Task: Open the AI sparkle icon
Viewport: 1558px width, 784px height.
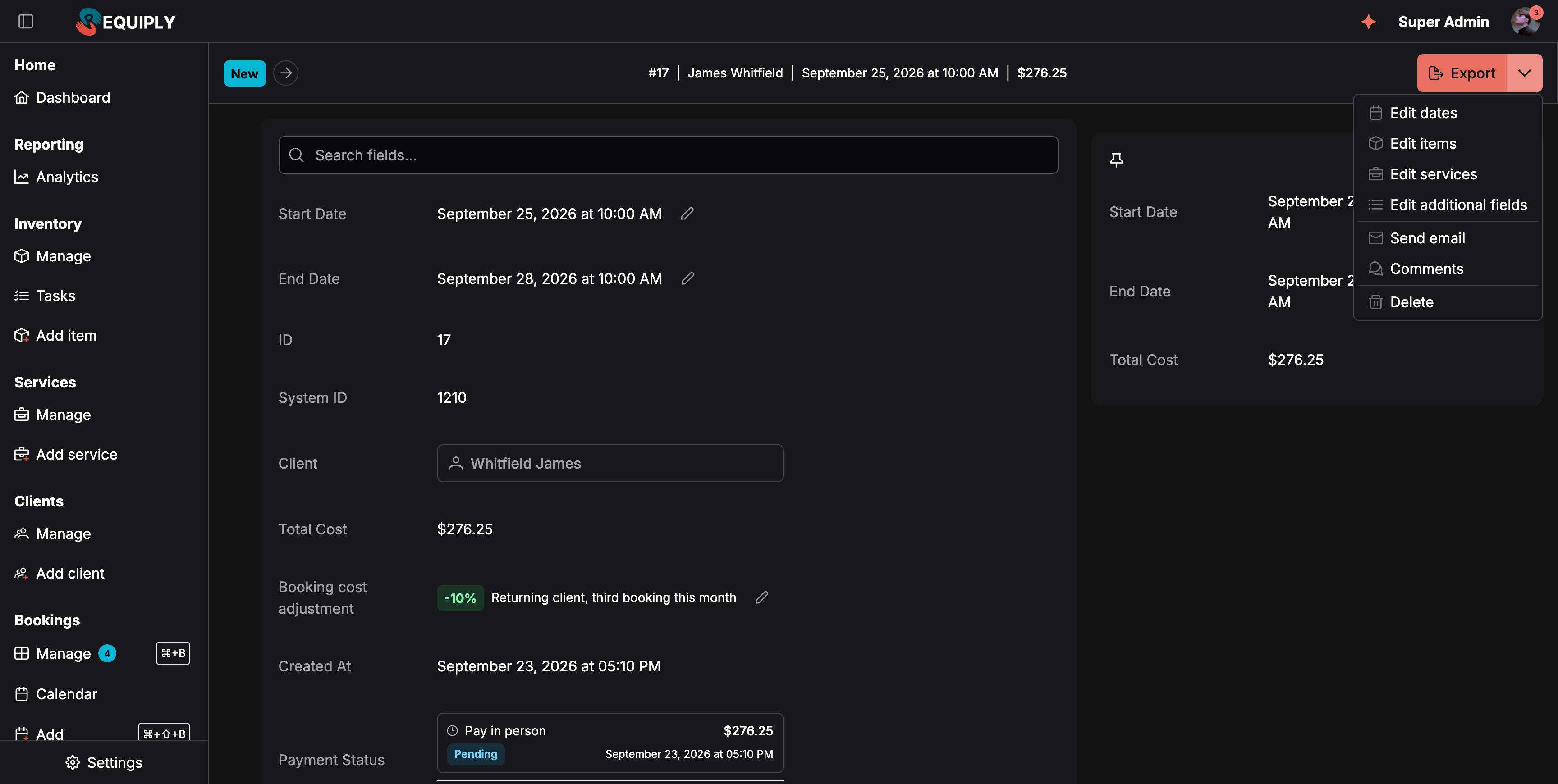Action: pyautogui.click(x=1368, y=22)
